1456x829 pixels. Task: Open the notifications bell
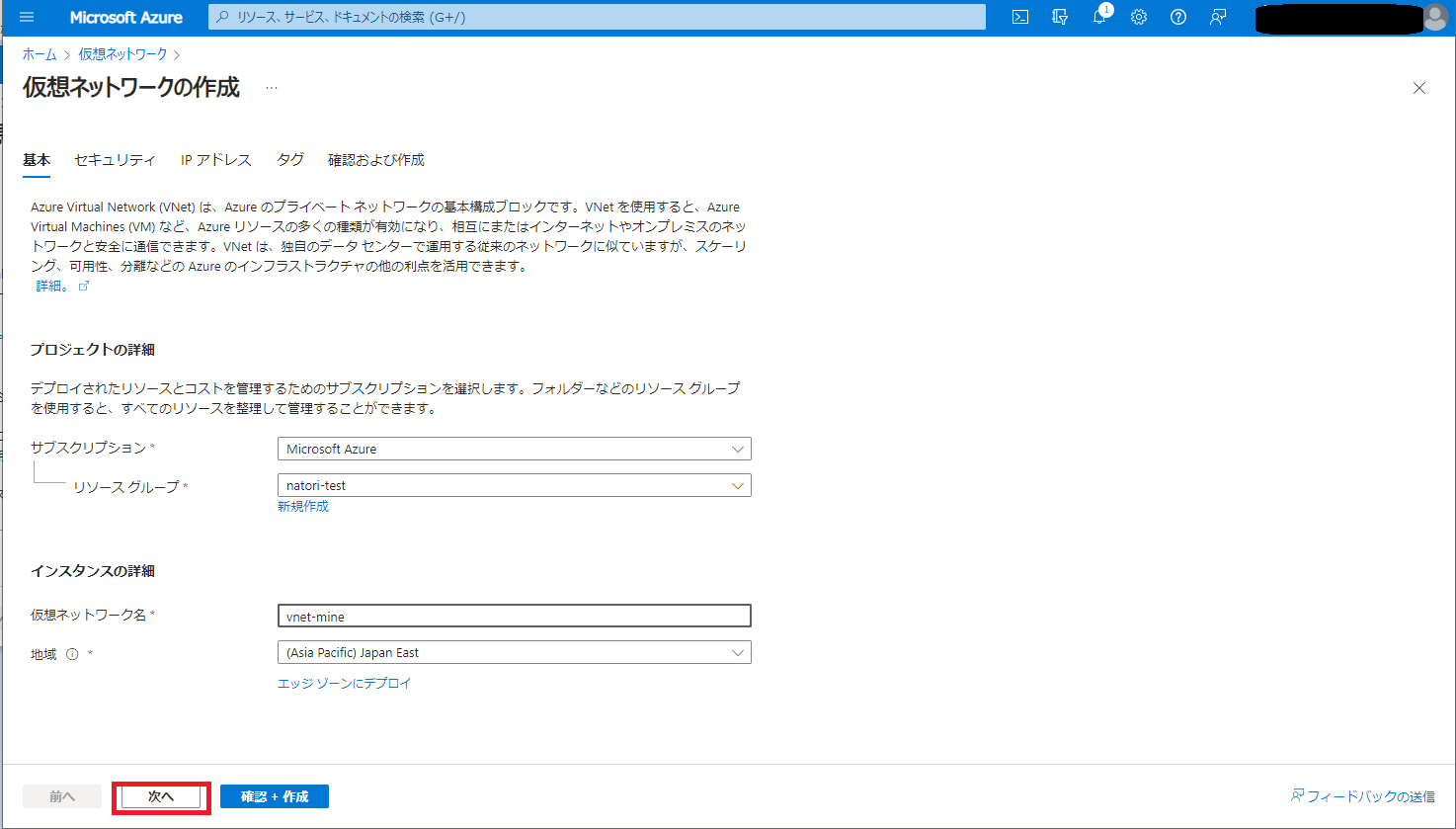coord(1099,17)
